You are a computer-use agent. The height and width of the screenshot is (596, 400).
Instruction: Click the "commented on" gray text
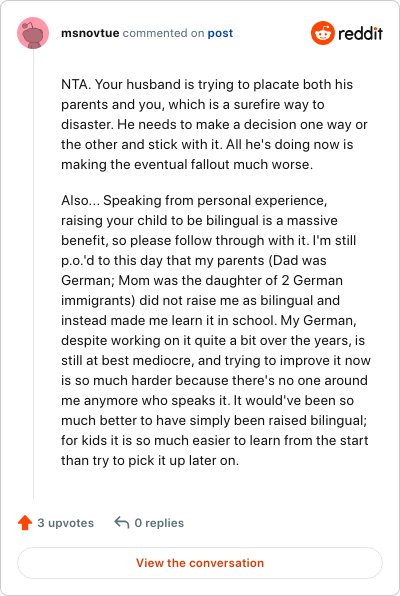pyautogui.click(x=163, y=33)
